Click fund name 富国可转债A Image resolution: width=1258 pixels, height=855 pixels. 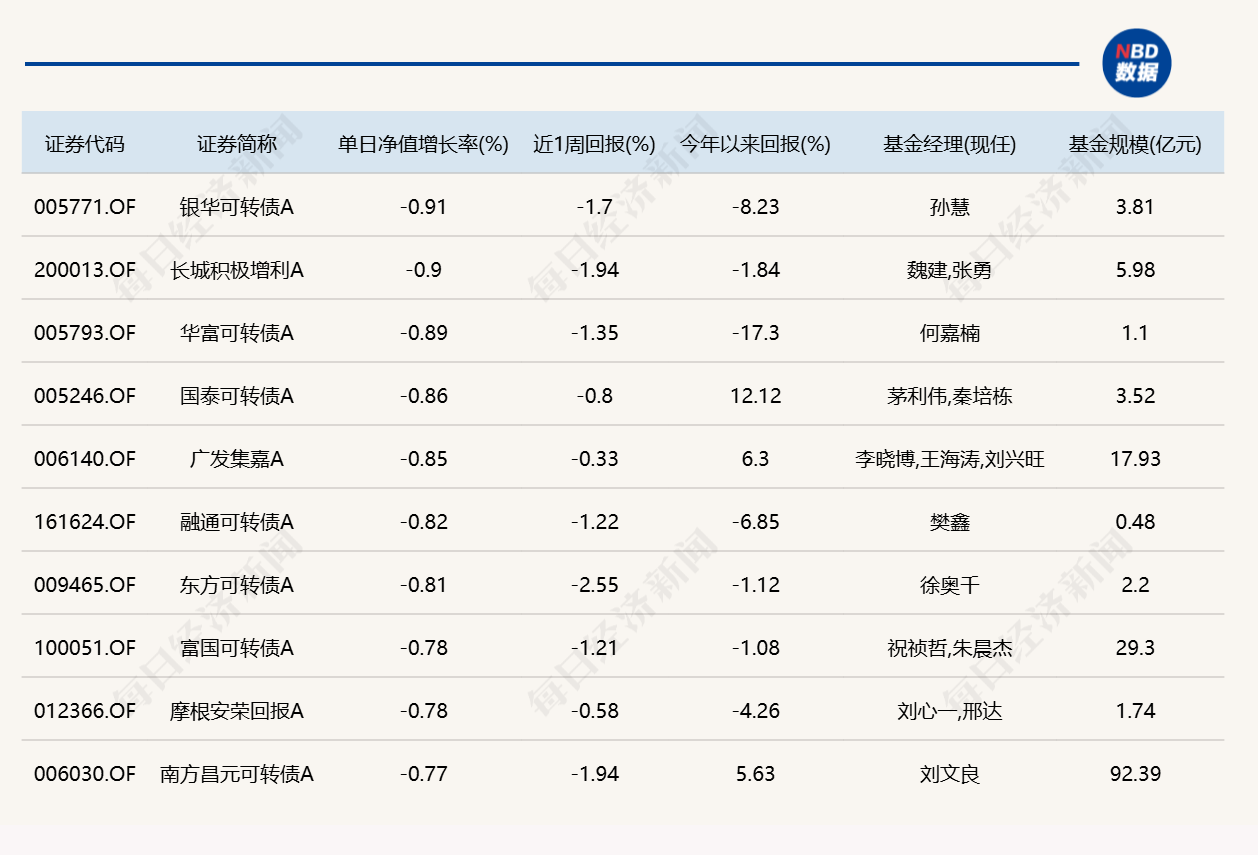[237, 648]
